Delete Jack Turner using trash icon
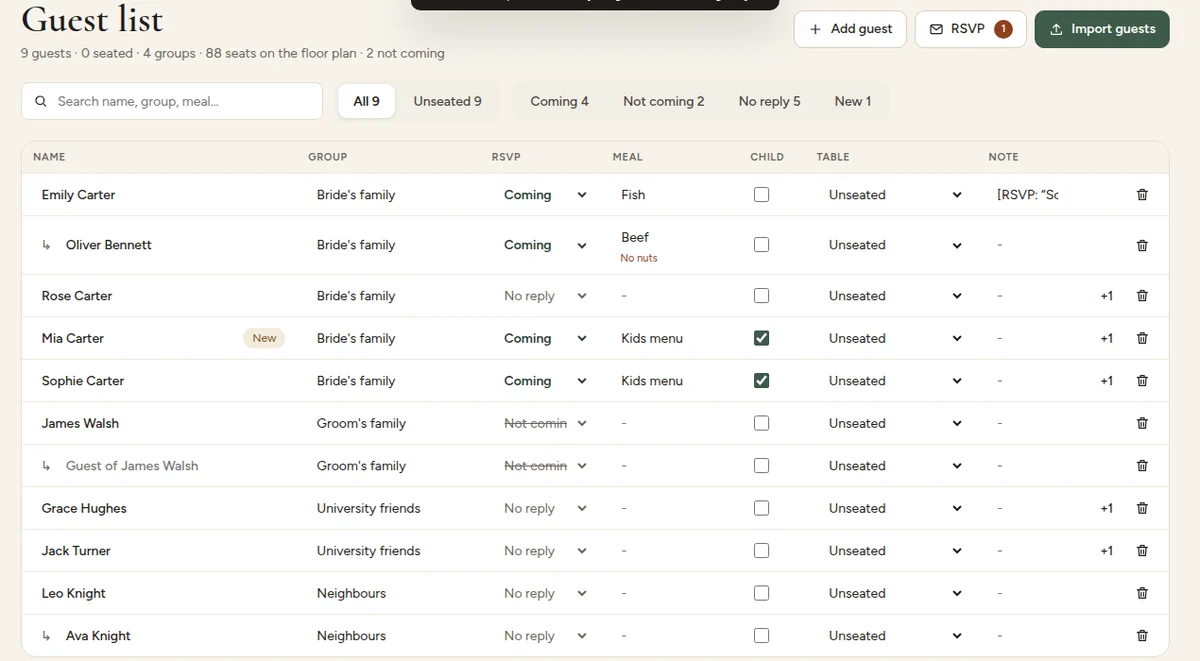This screenshot has height=661, width=1200. coord(1142,551)
